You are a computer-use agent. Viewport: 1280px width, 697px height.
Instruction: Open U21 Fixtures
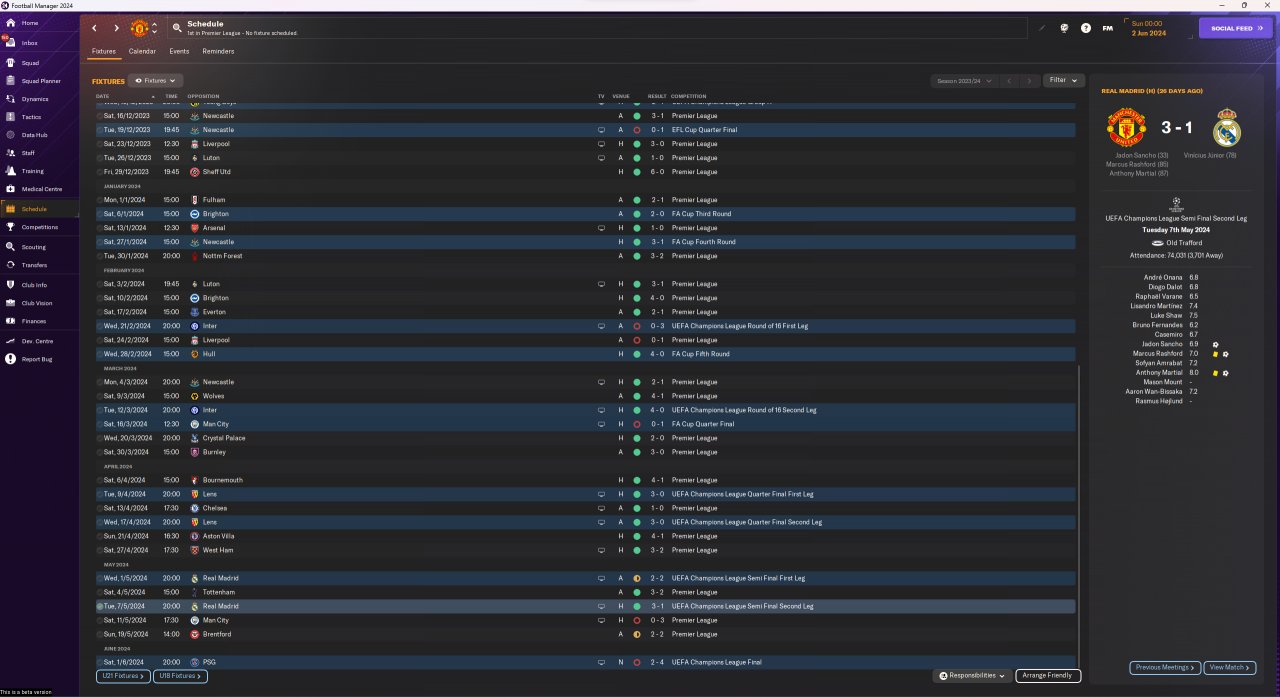[x=123, y=676]
